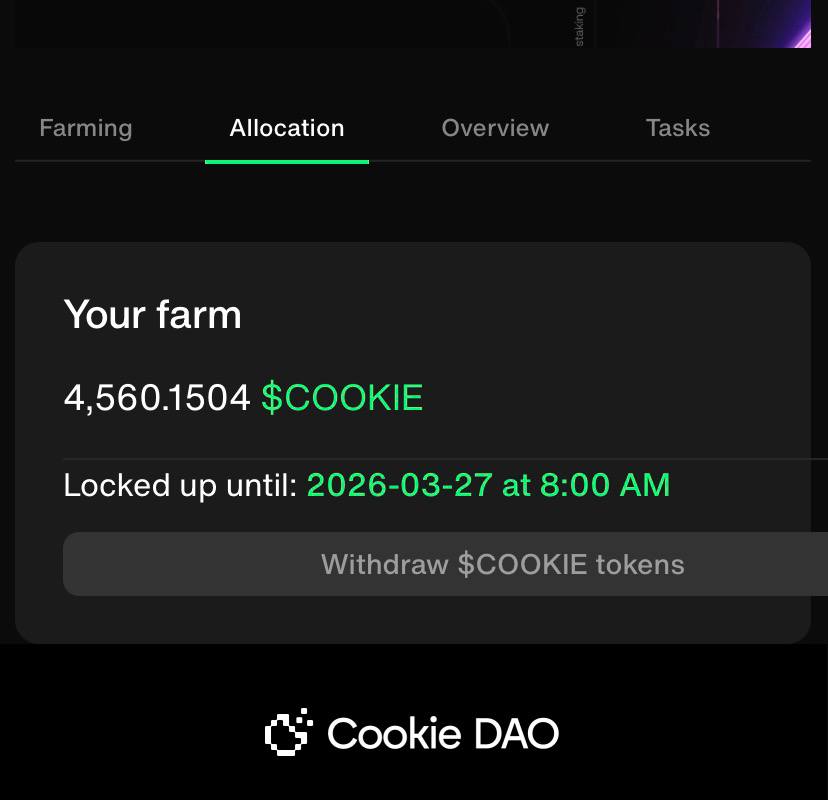Viewport: 828px width, 800px height.
Task: Click the divider line above Locked up until
Action: pyautogui.click(x=440, y=459)
